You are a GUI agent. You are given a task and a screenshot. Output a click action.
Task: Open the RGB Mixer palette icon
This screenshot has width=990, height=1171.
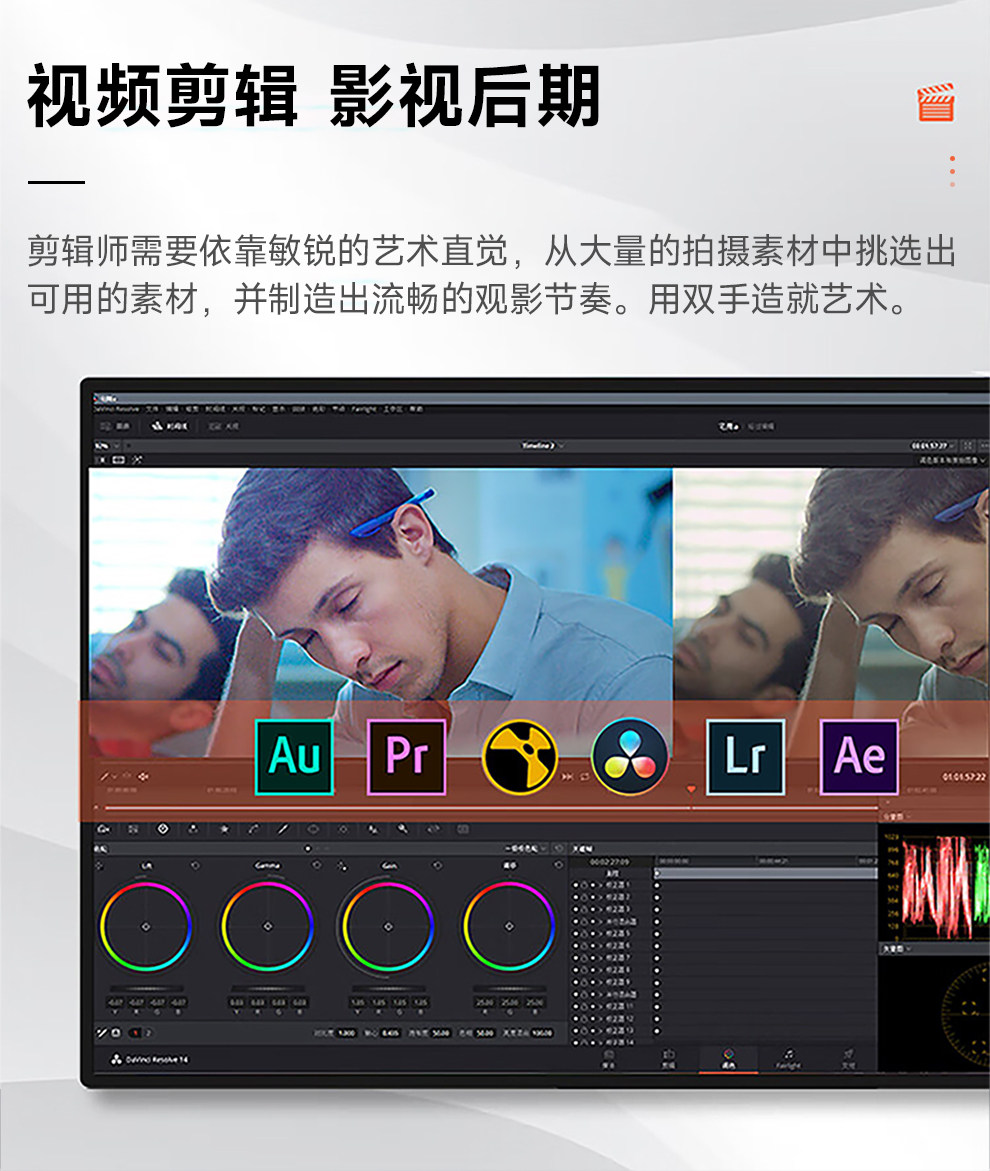point(193,829)
